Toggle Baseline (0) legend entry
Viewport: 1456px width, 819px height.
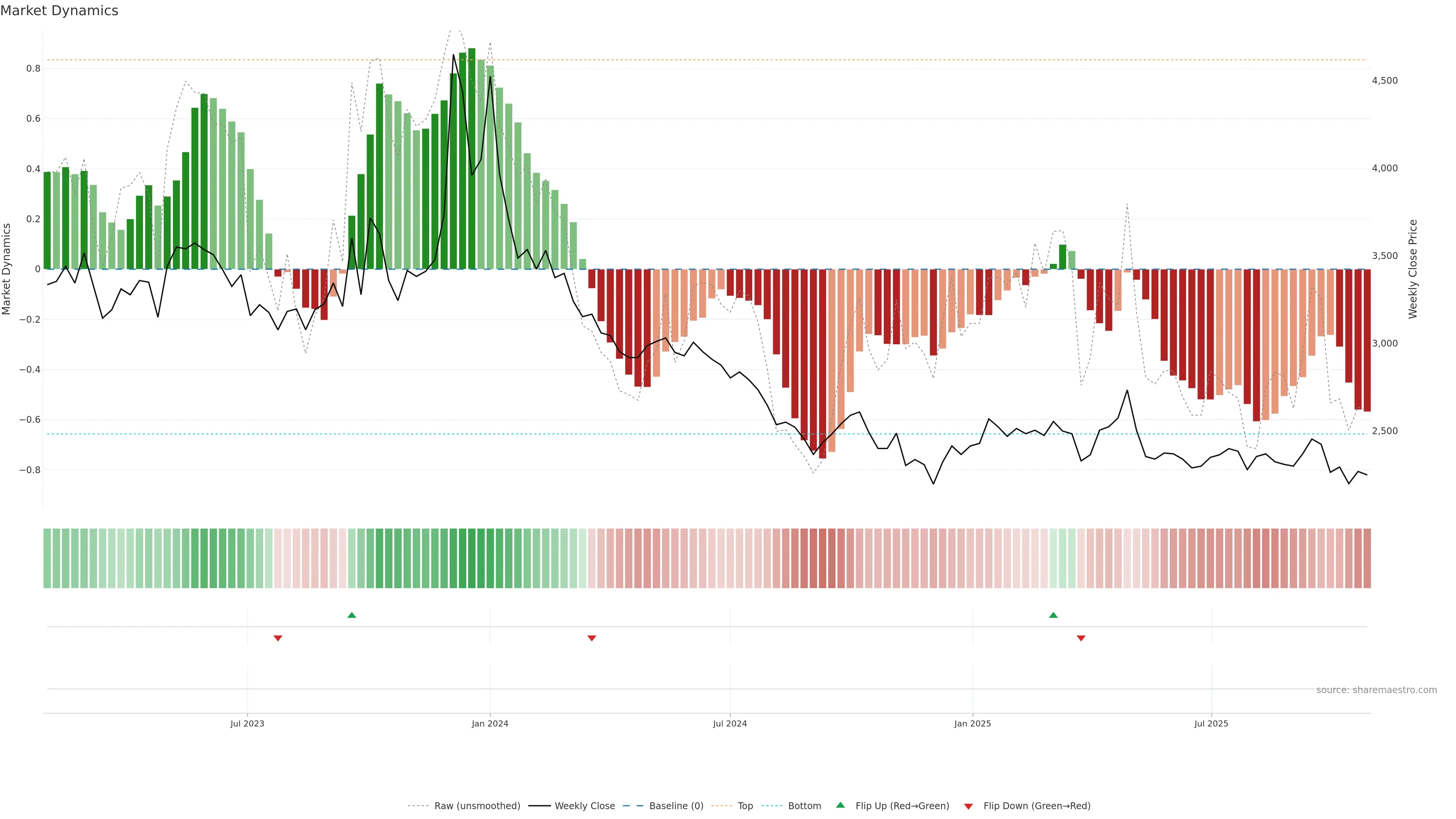tap(676, 805)
